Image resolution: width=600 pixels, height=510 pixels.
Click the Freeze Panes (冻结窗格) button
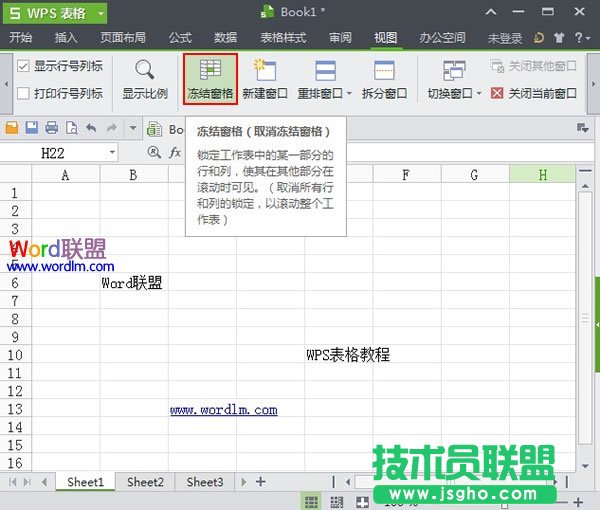[210, 79]
